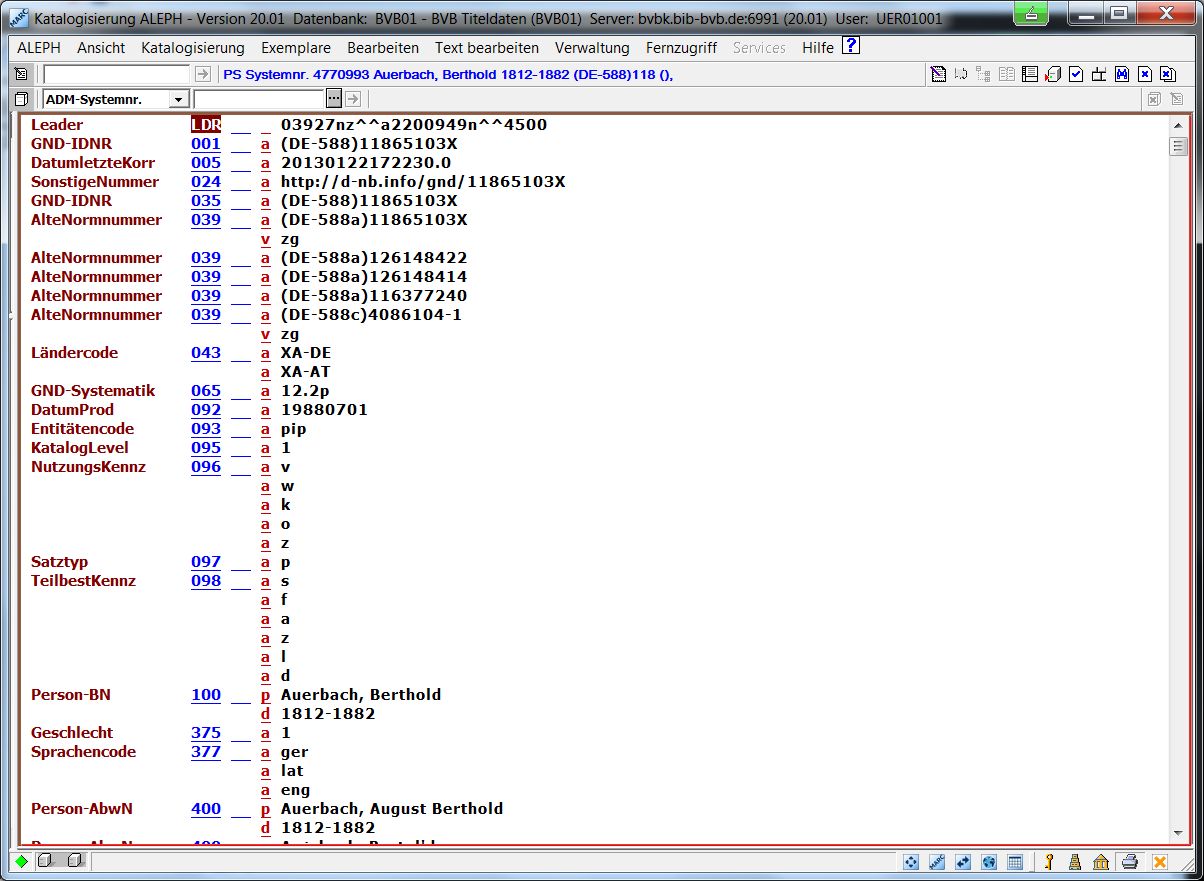Click the printer icon in status bar

coord(1130,862)
